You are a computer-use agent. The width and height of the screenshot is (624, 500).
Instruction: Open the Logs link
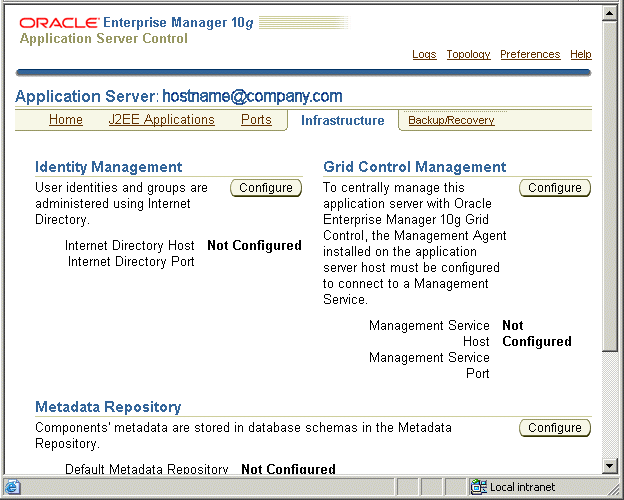[424, 54]
